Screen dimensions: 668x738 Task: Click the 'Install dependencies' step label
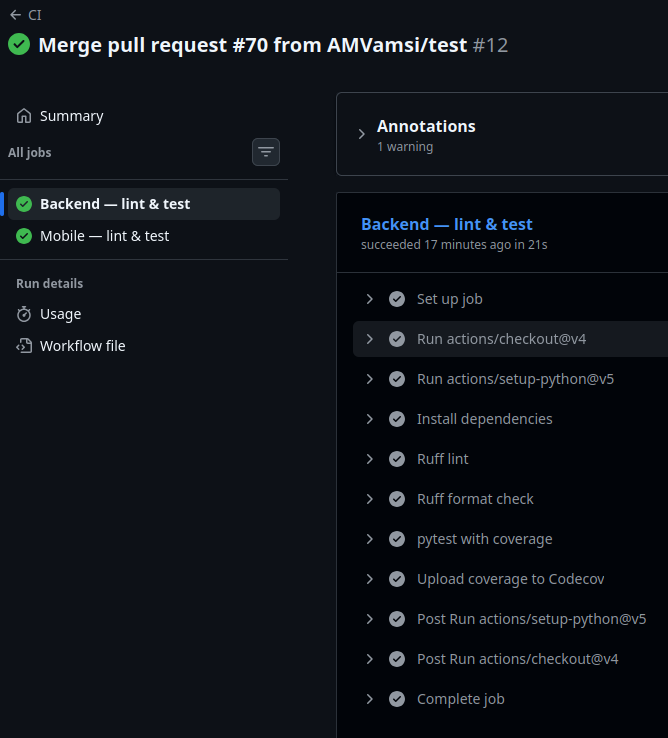click(484, 419)
